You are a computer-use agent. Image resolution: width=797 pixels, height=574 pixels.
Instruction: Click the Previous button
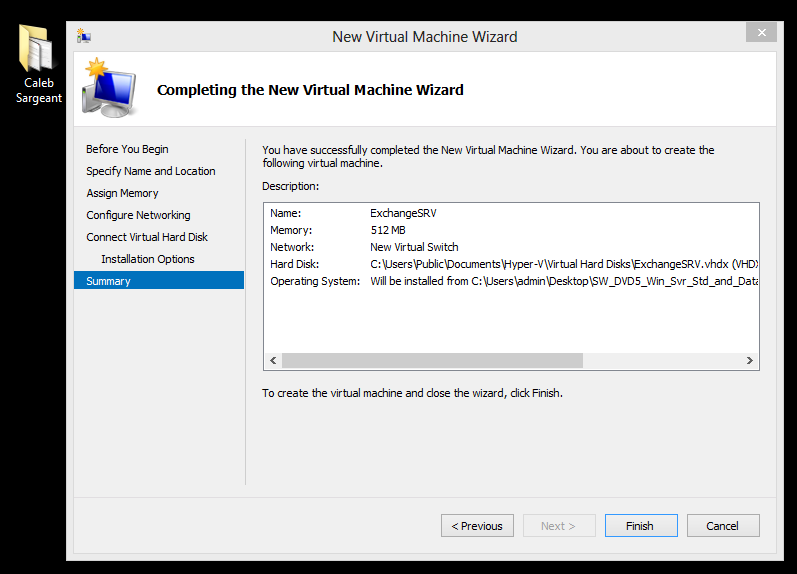(x=477, y=526)
